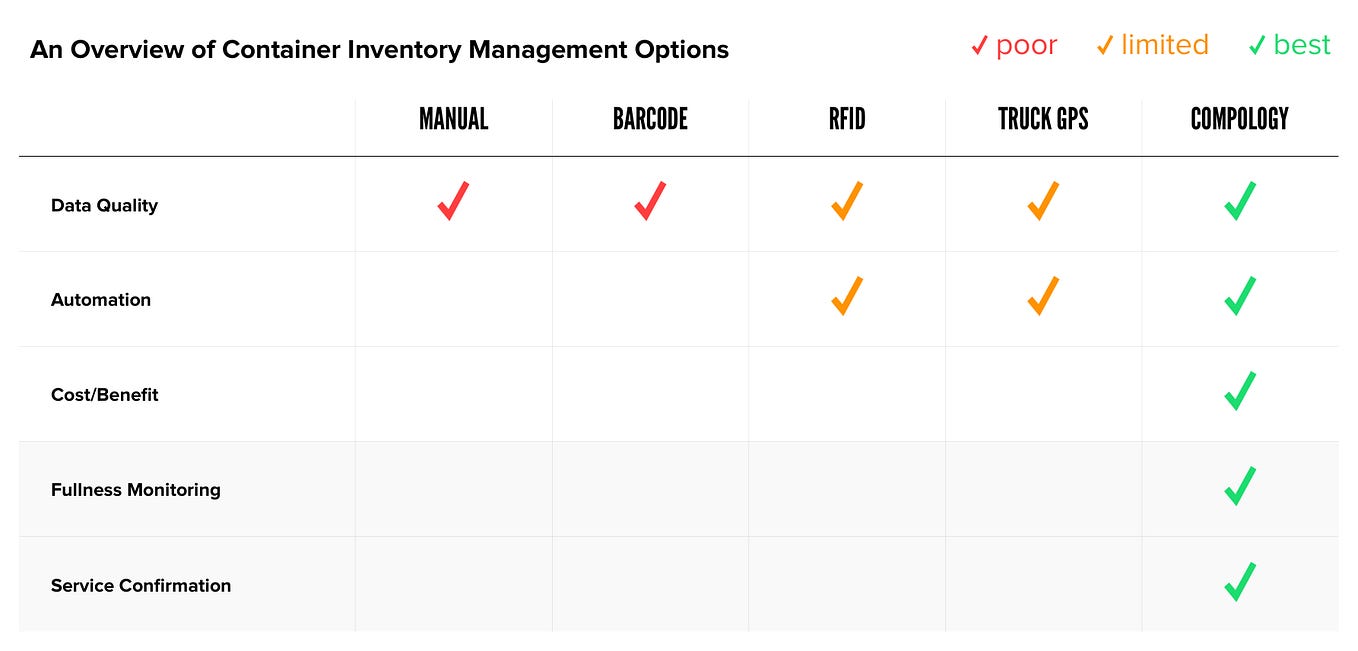Click the green Compology Cost/Benefit checkmark
Viewport: 1358px width, 651px height.
(x=1240, y=391)
